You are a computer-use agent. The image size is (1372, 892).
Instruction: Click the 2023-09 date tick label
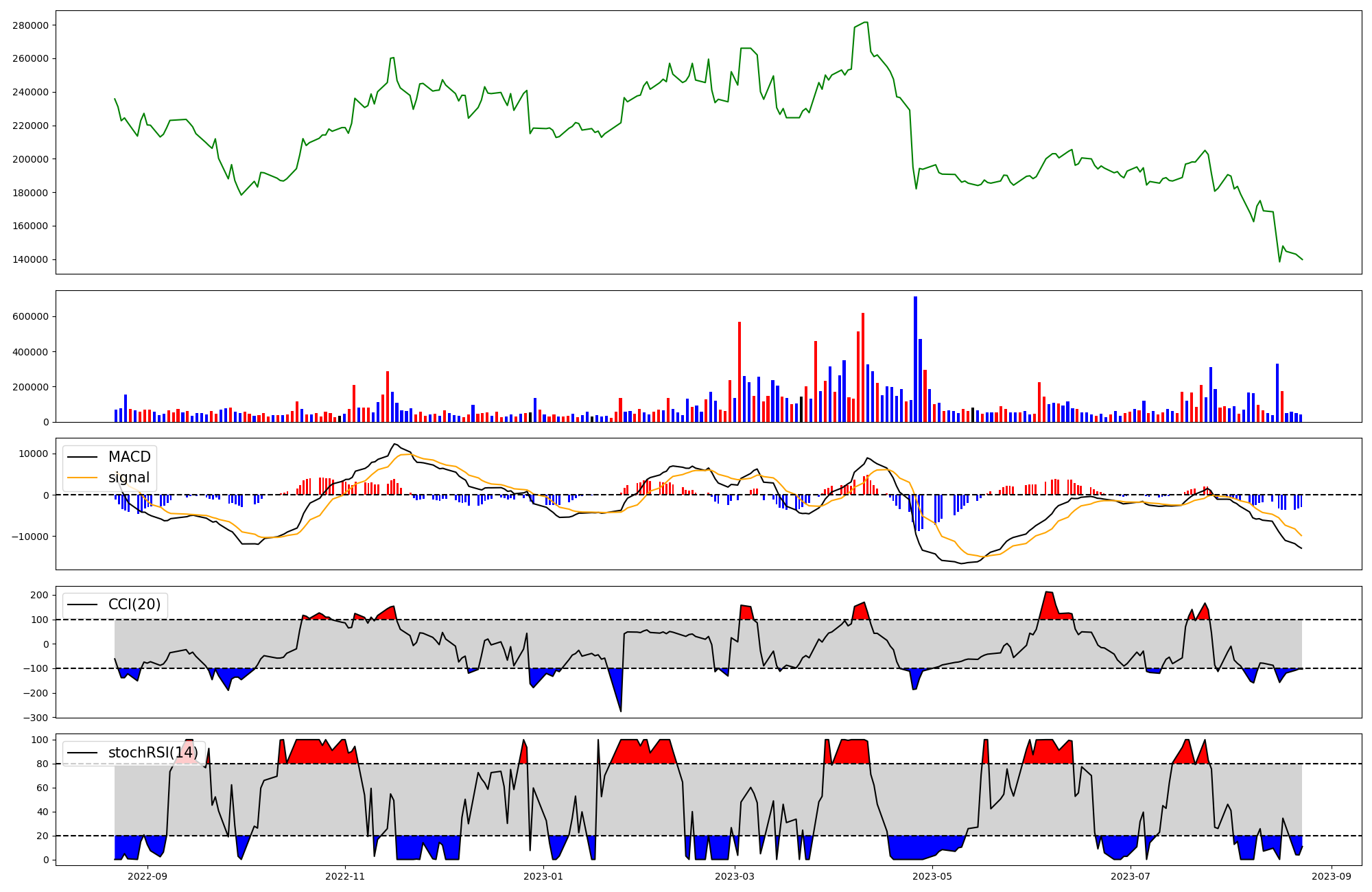1332,876
